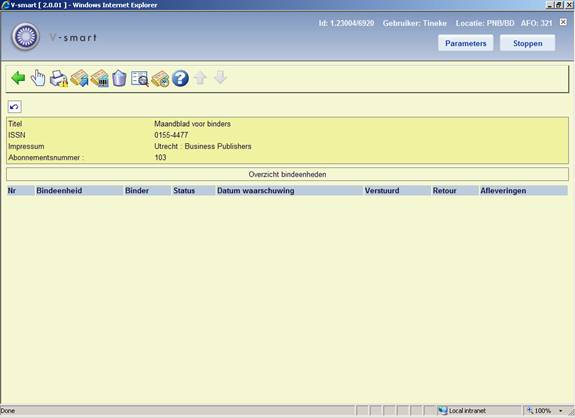Click the green back arrow icon
The image size is (575, 418).
click(x=18, y=78)
